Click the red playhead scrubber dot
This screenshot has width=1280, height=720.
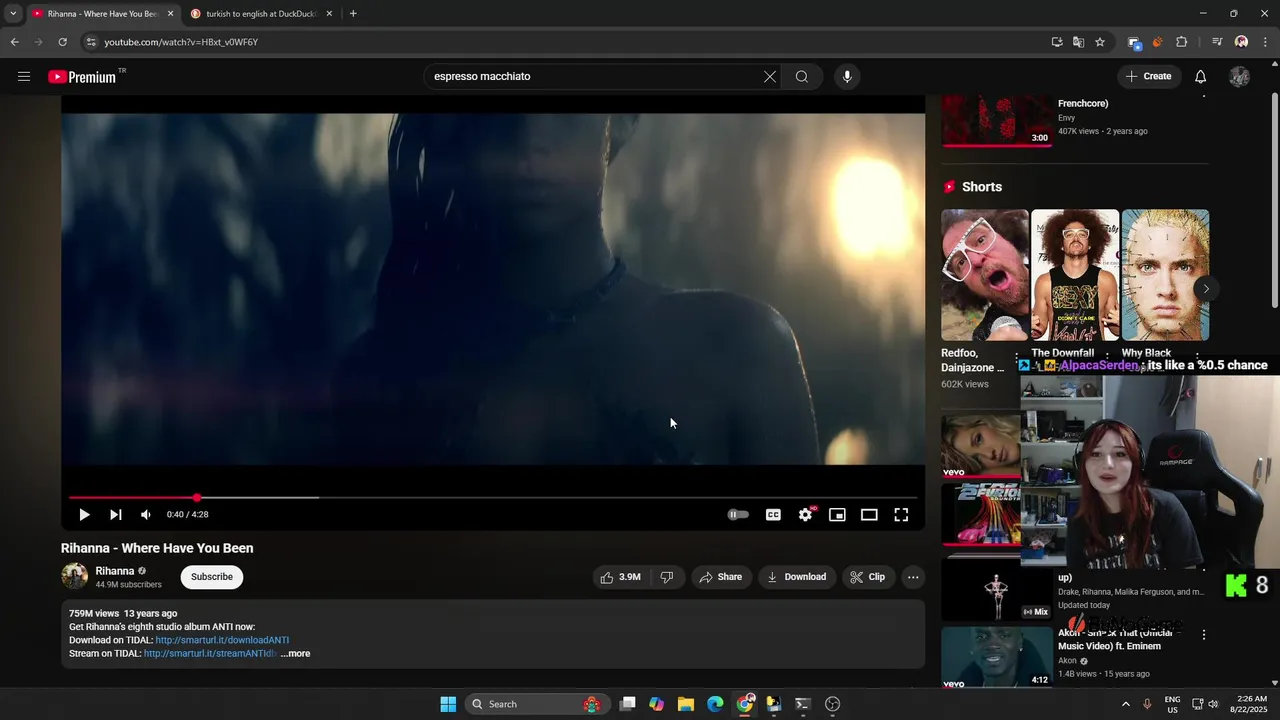pyautogui.click(x=197, y=497)
